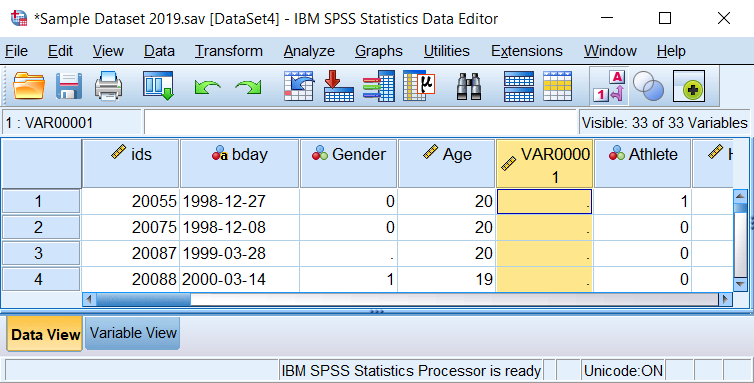The height and width of the screenshot is (383, 754).
Task: Undo last action with green arrow
Action: [208, 87]
